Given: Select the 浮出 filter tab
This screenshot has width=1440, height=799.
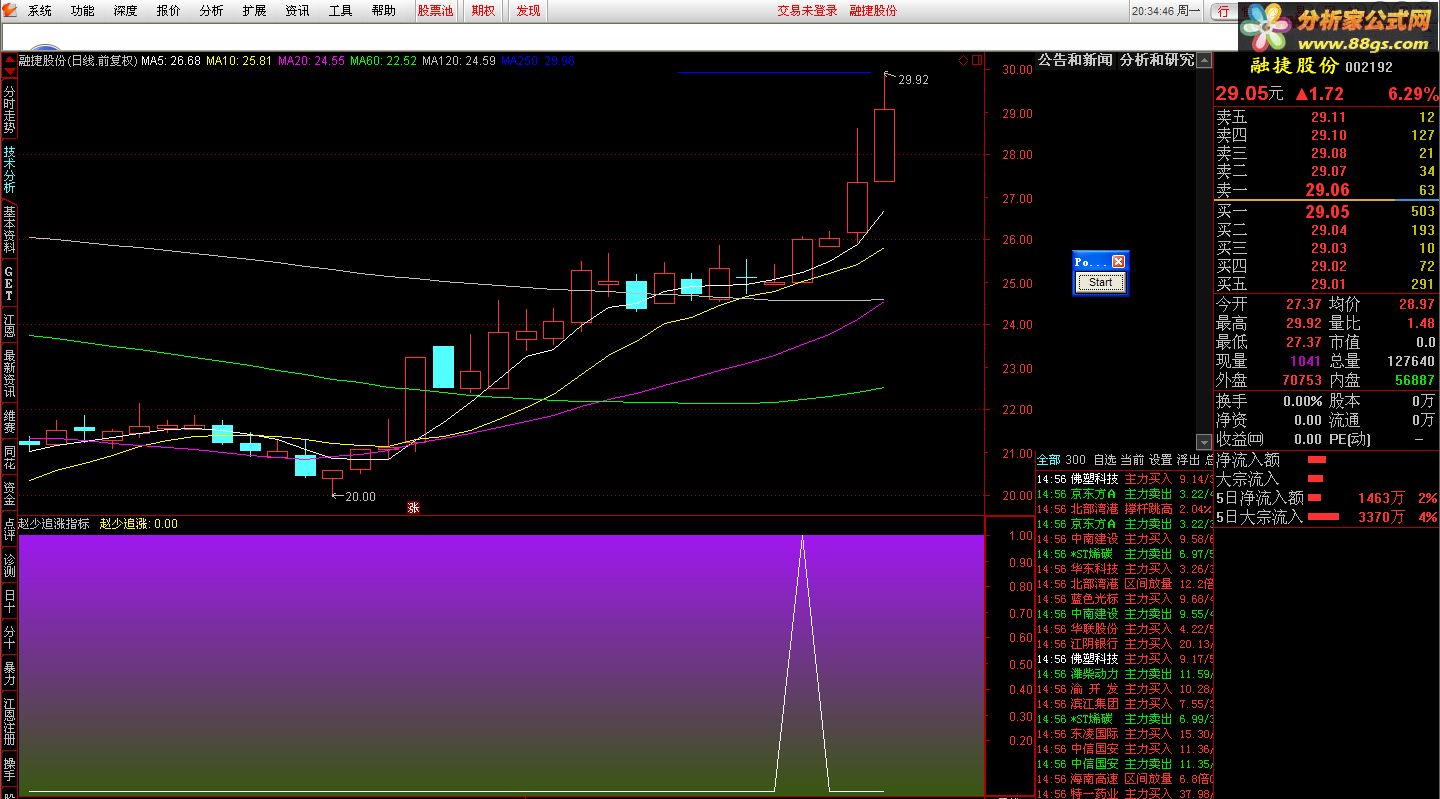Looking at the screenshot, I should tap(1188, 460).
